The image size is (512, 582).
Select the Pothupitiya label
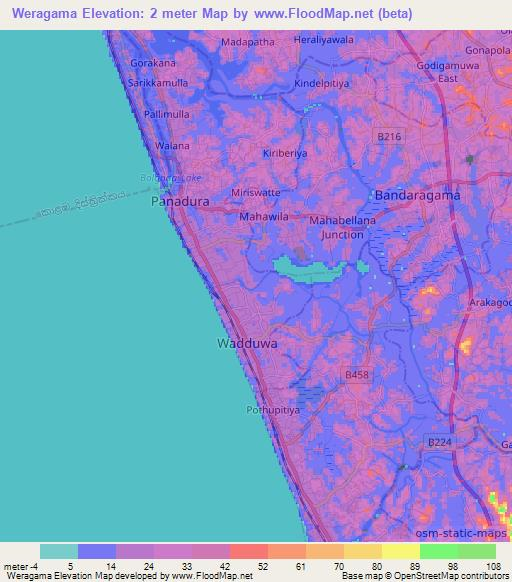coord(273,410)
